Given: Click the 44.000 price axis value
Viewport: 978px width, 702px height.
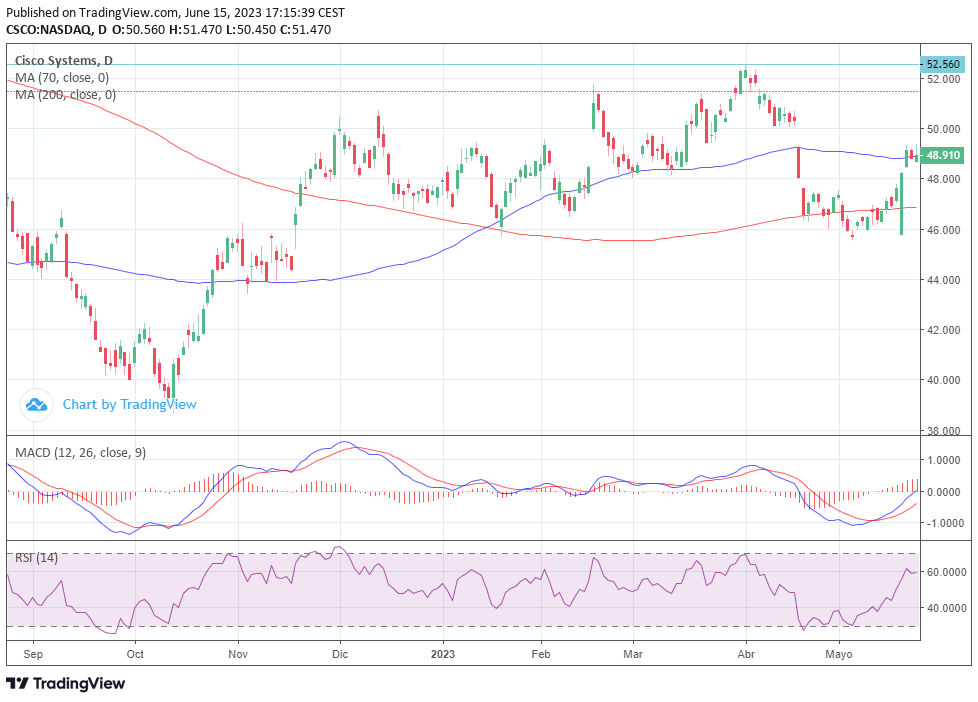Looking at the screenshot, I should pyautogui.click(x=944, y=280).
